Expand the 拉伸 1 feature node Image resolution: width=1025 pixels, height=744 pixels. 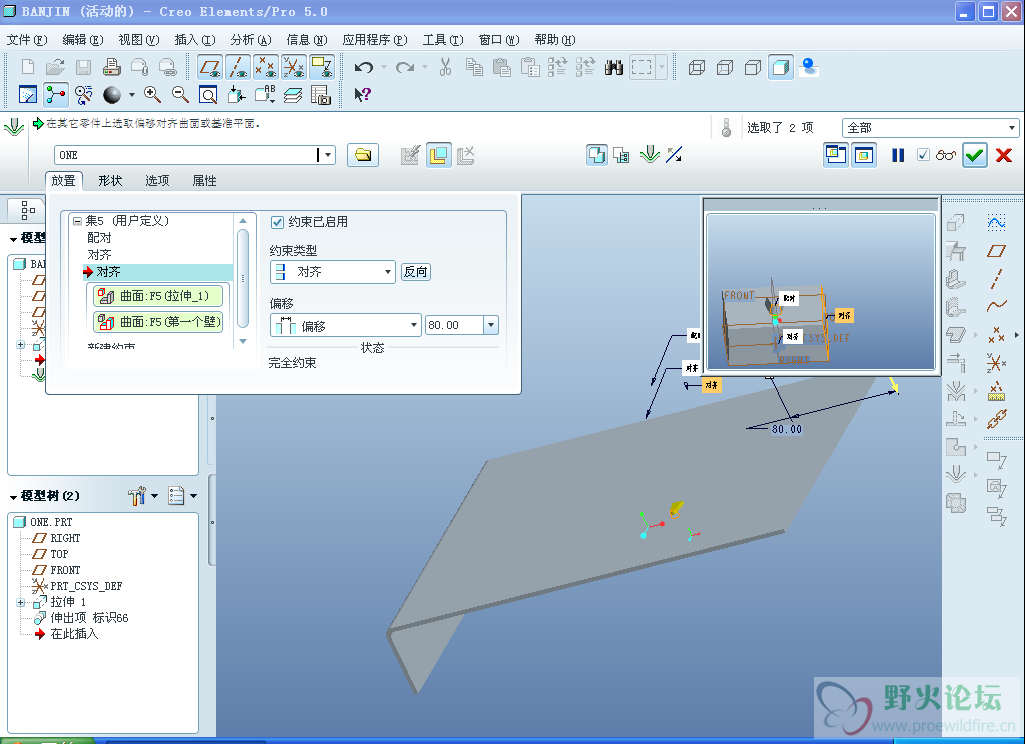click(x=21, y=601)
